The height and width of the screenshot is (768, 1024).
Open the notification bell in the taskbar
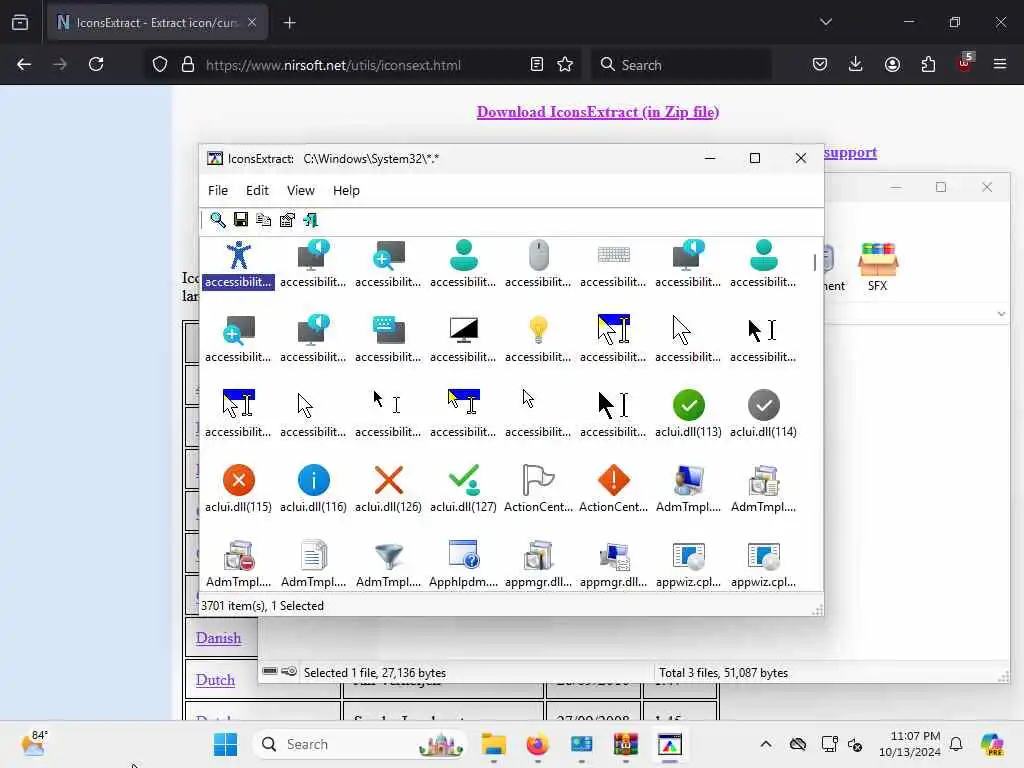click(x=956, y=744)
